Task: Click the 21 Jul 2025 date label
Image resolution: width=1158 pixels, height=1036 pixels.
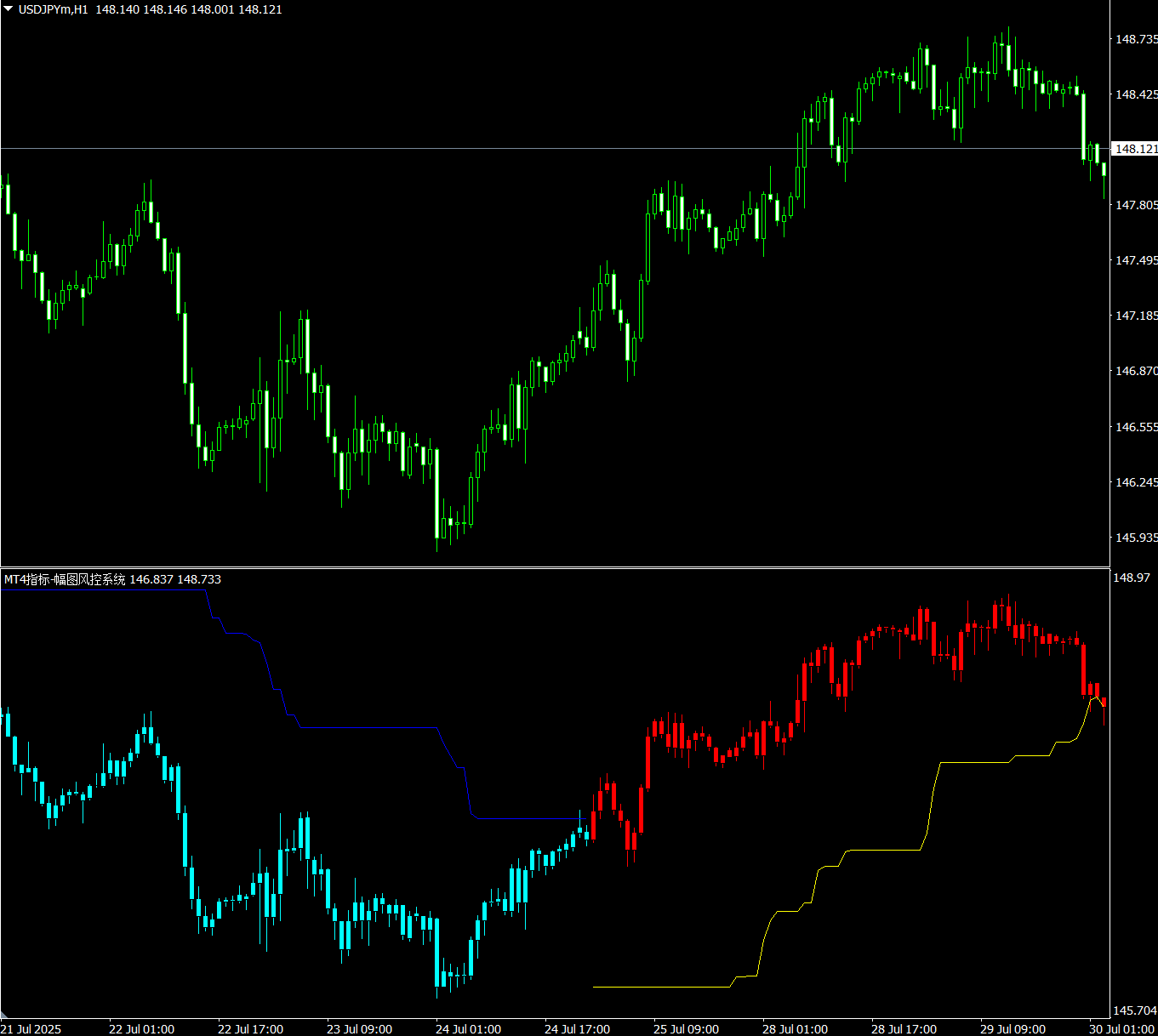Action: [x=31, y=1029]
